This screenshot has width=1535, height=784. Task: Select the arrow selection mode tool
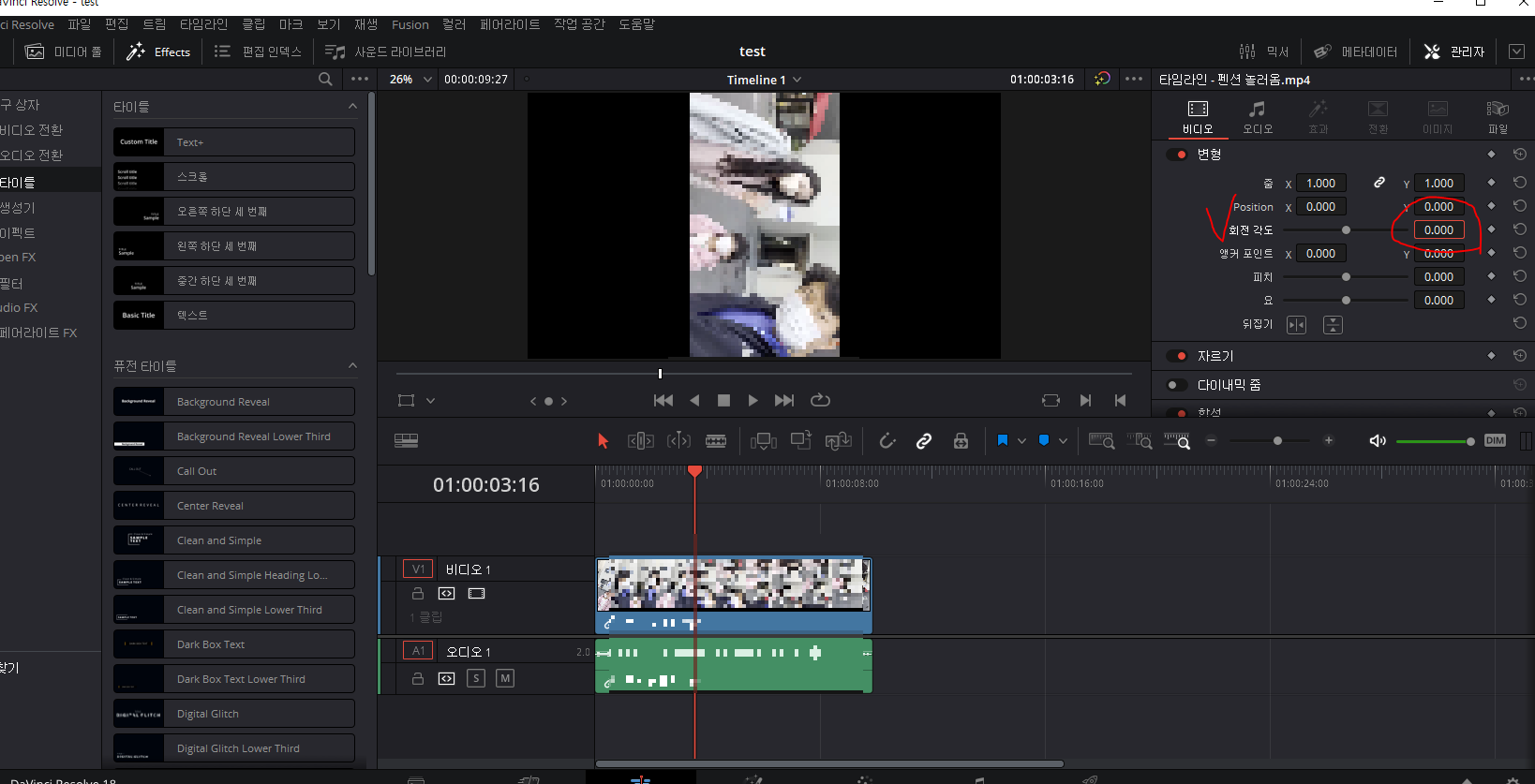(x=603, y=440)
